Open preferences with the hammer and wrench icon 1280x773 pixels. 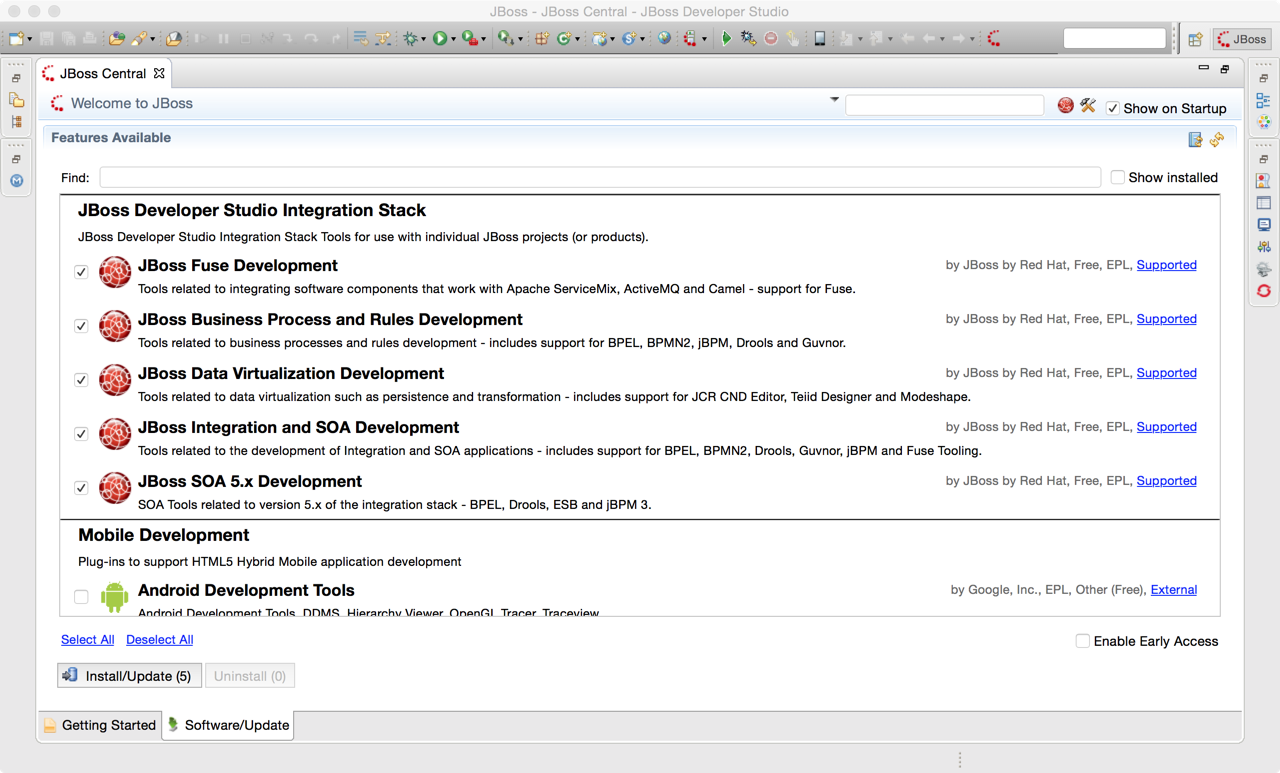(1088, 106)
